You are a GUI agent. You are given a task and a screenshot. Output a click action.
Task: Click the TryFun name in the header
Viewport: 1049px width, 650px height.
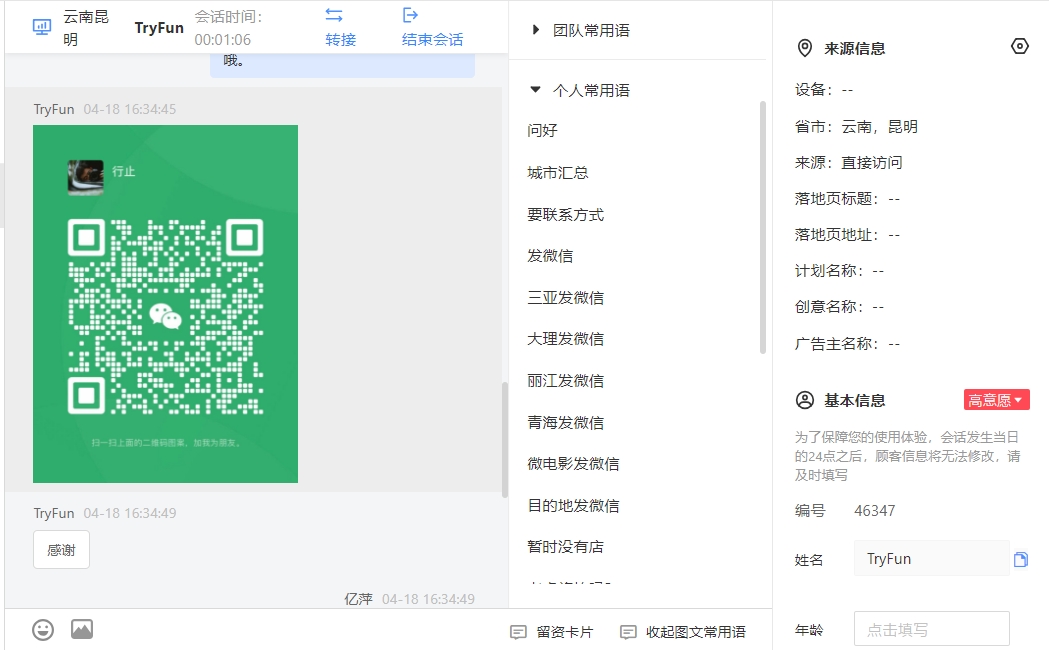click(159, 27)
